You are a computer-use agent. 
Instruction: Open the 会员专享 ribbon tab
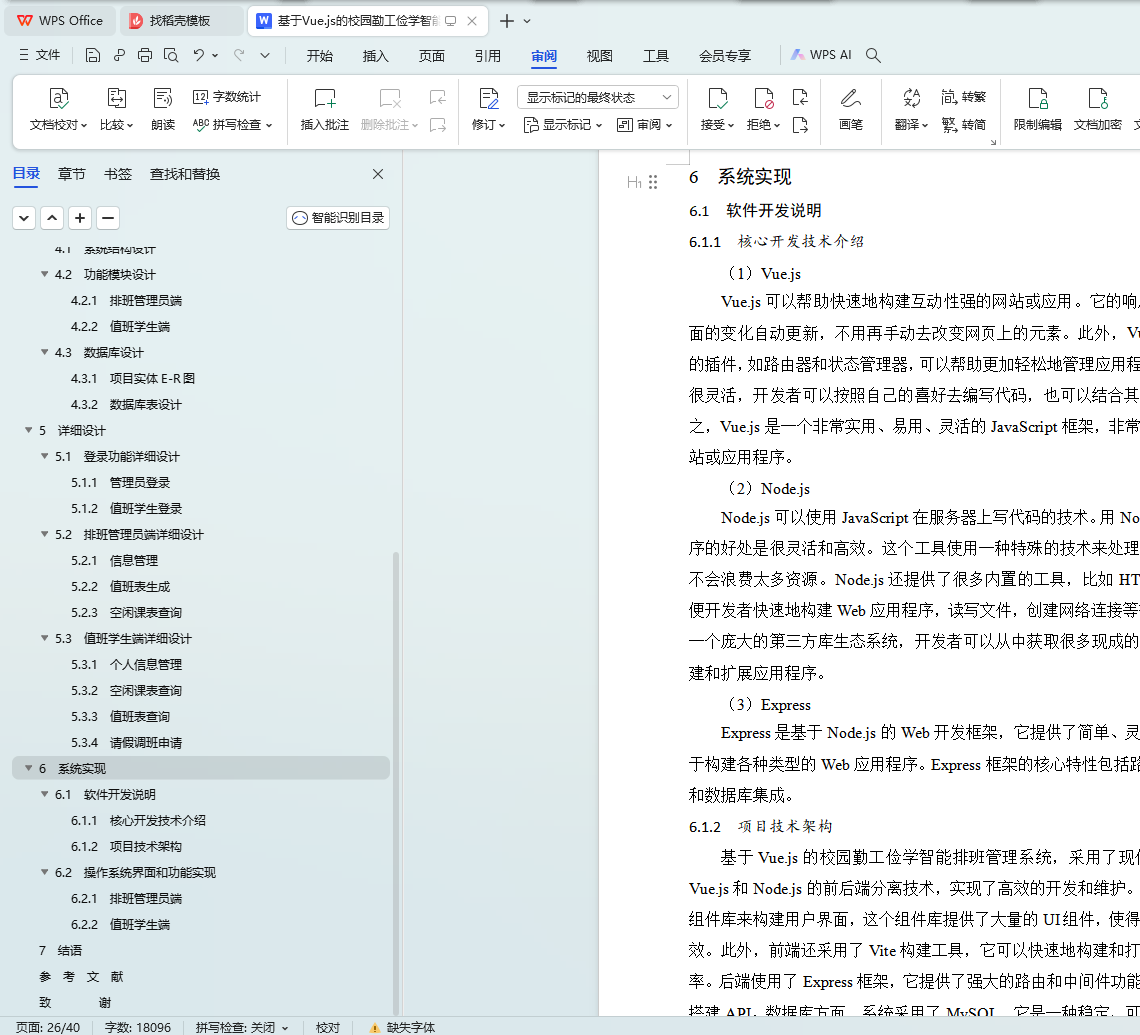click(x=725, y=56)
